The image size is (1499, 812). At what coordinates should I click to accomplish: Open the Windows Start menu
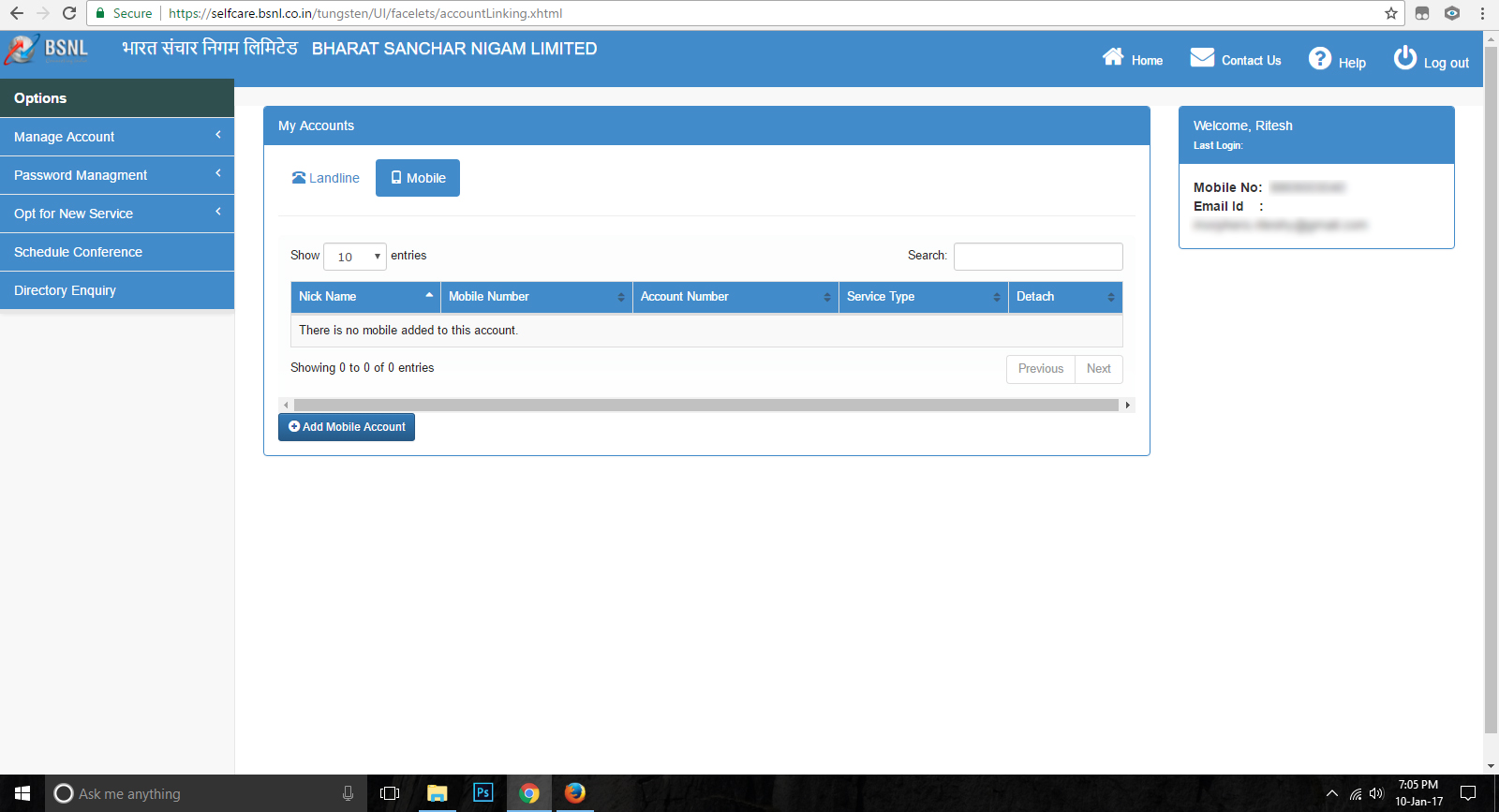click(x=22, y=793)
